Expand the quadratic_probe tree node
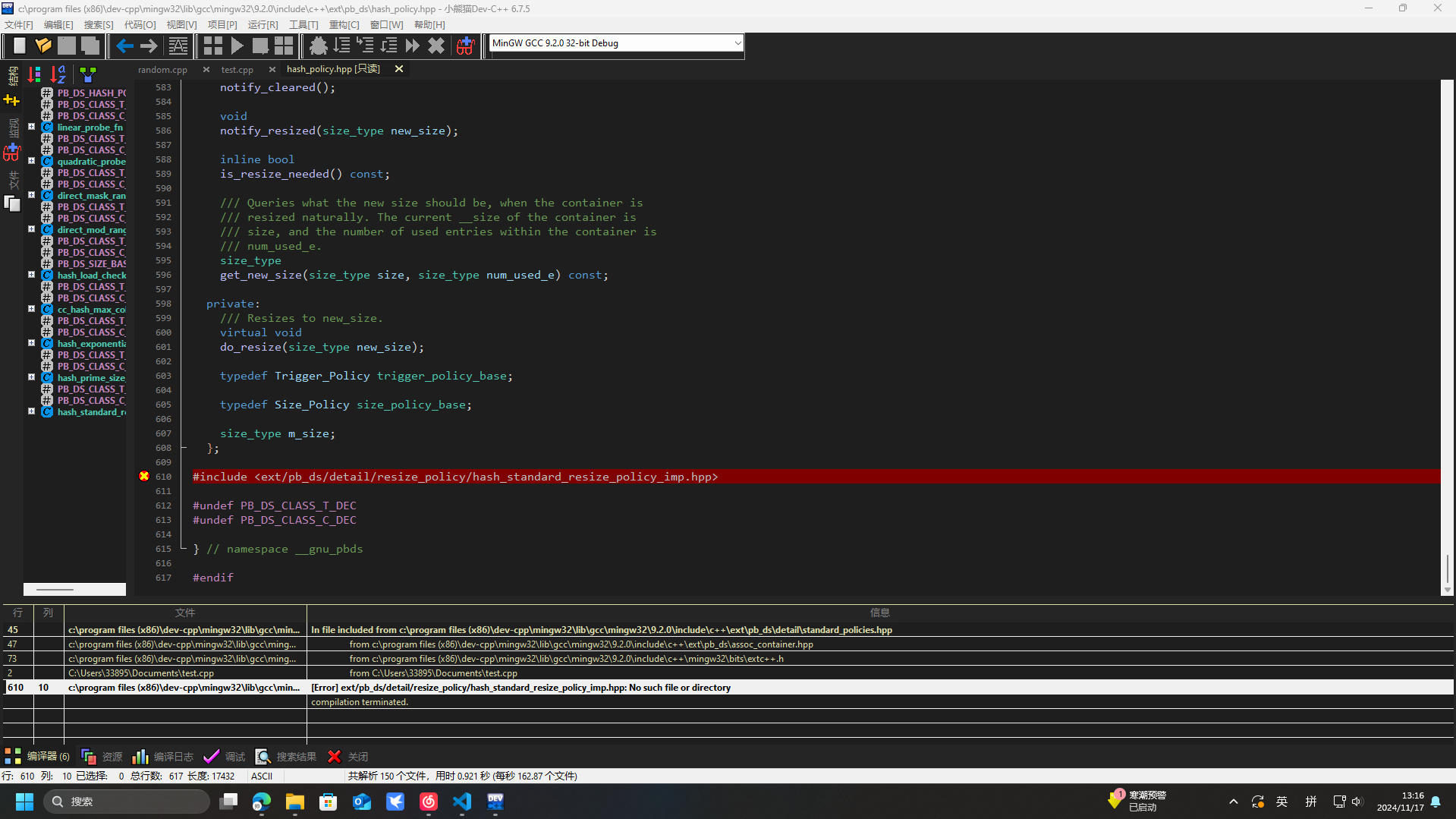1456x819 pixels. pyautogui.click(x=32, y=161)
